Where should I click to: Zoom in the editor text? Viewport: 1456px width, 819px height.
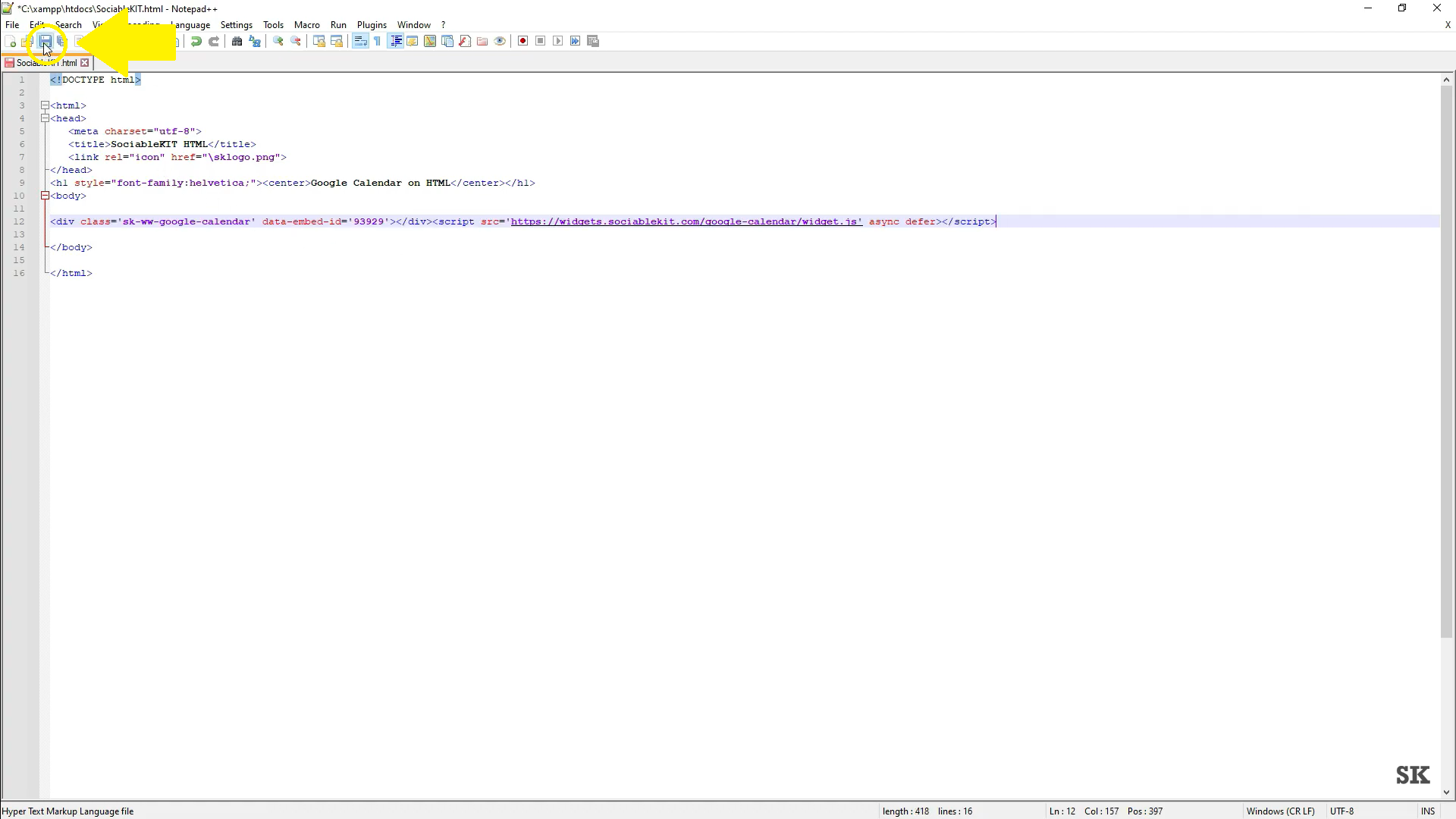click(278, 42)
